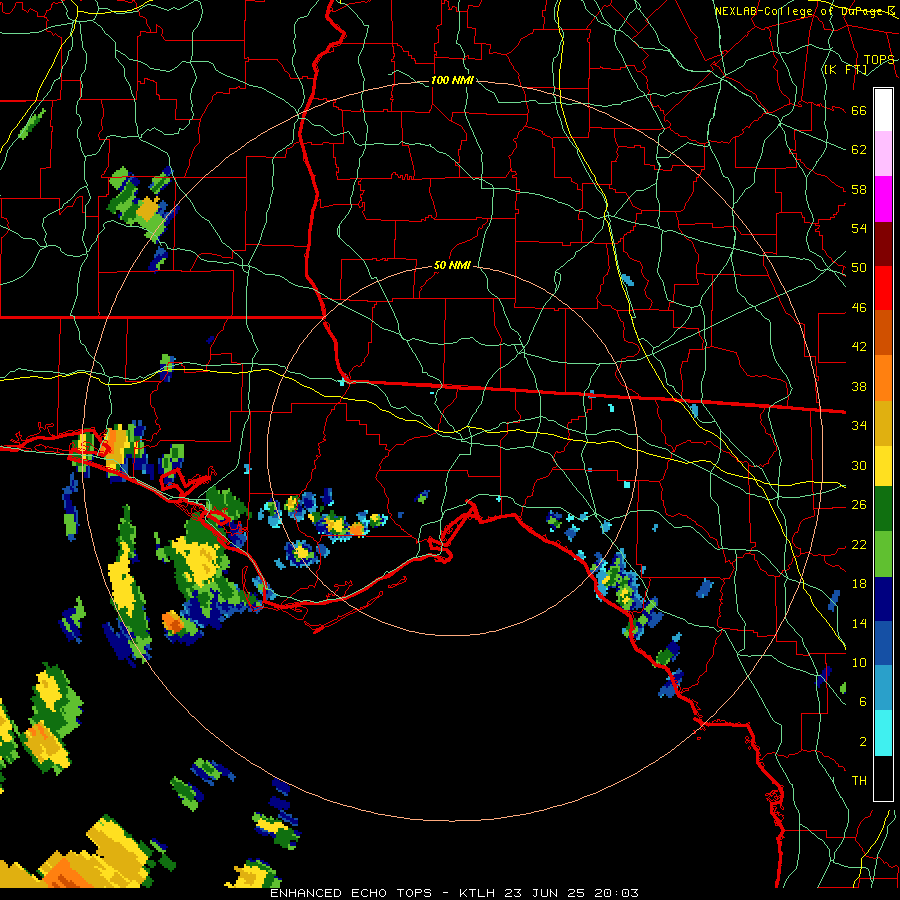The image size is (900, 900).
Task: Select the bright yellow swatch in the color scale
Action: [883, 465]
